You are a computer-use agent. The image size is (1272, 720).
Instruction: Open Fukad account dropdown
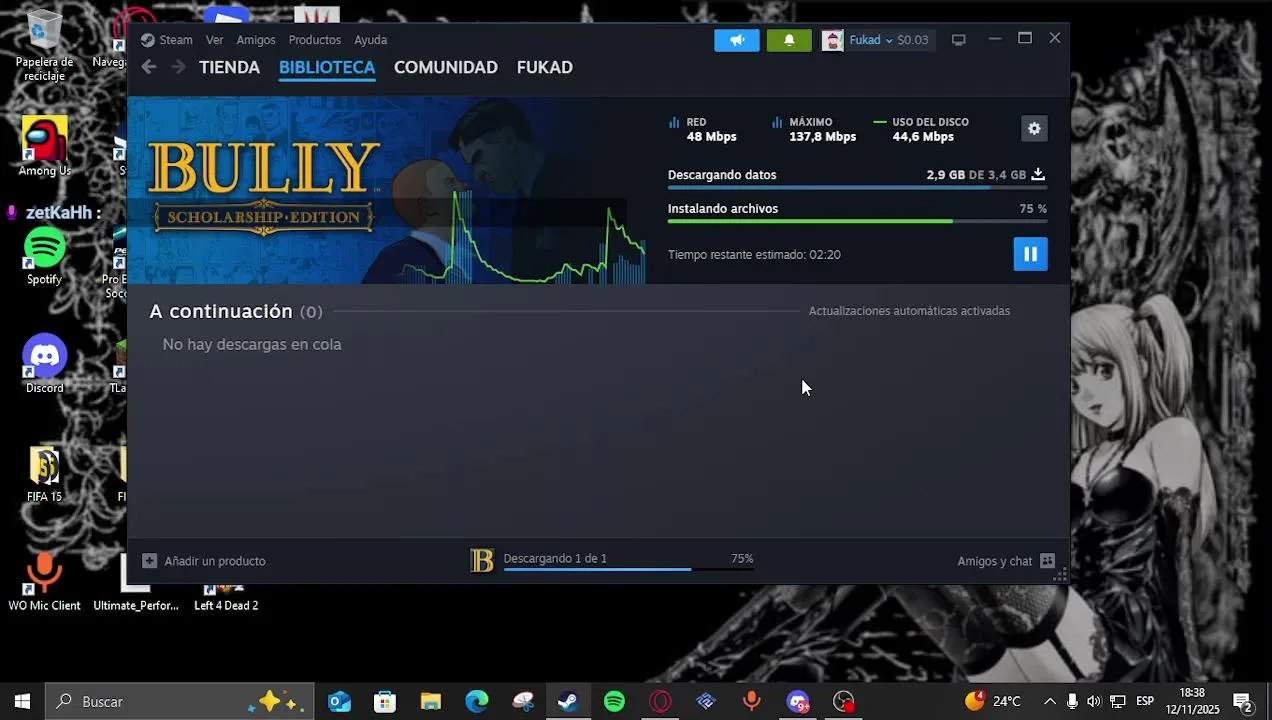pyautogui.click(x=870, y=40)
